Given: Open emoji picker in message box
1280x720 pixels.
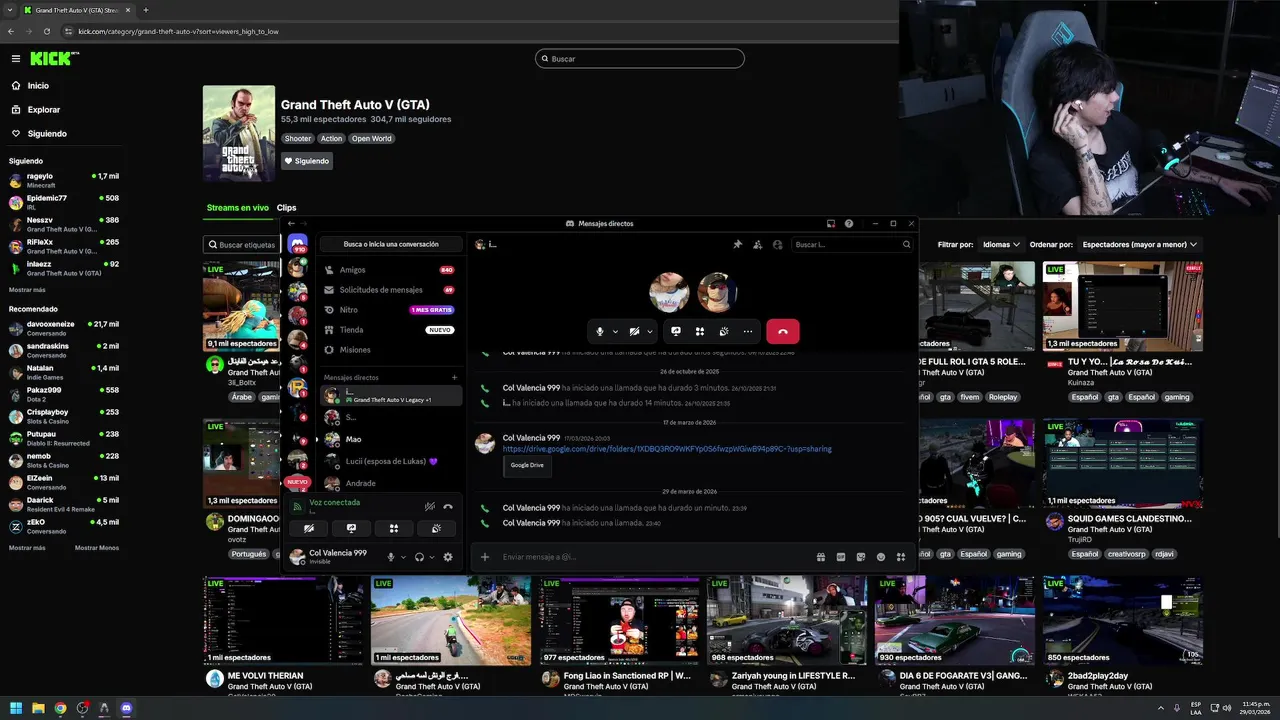Looking at the screenshot, I should pyautogui.click(x=881, y=557).
